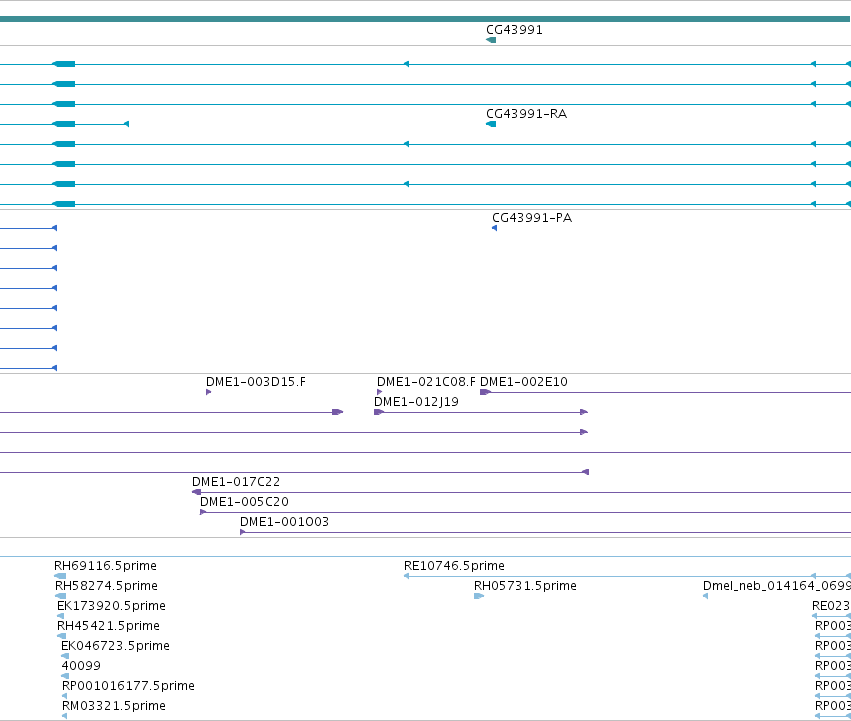Select the RM03321.5prime label
The height and width of the screenshot is (721, 851).
click(x=114, y=706)
